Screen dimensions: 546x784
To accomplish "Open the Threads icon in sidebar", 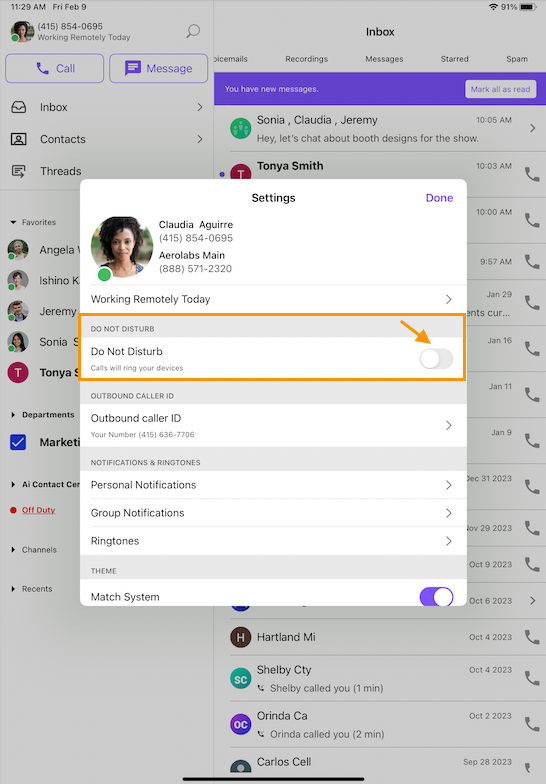I will [18, 171].
